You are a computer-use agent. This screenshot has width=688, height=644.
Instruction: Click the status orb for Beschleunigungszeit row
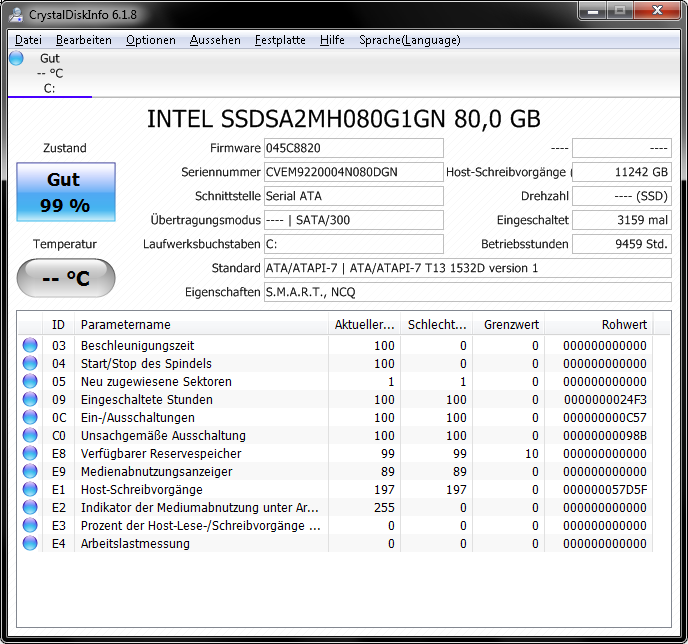pyautogui.click(x=30, y=345)
